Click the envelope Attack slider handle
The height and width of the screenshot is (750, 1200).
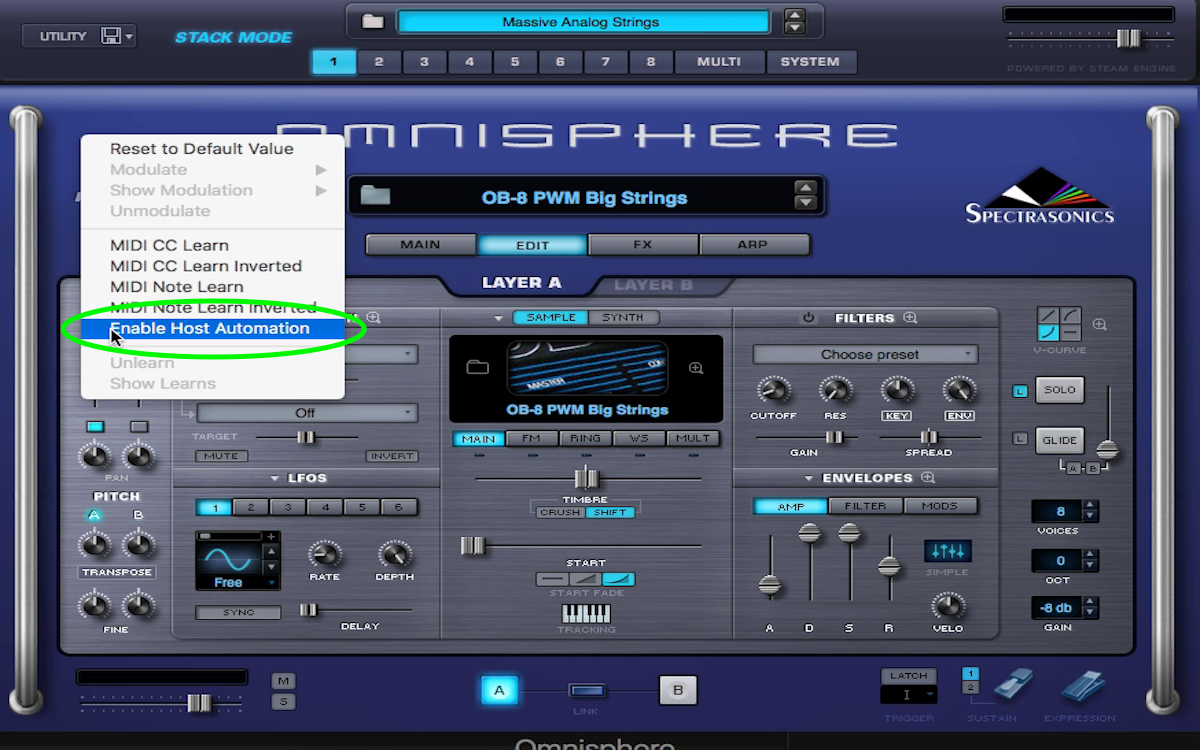(x=770, y=585)
